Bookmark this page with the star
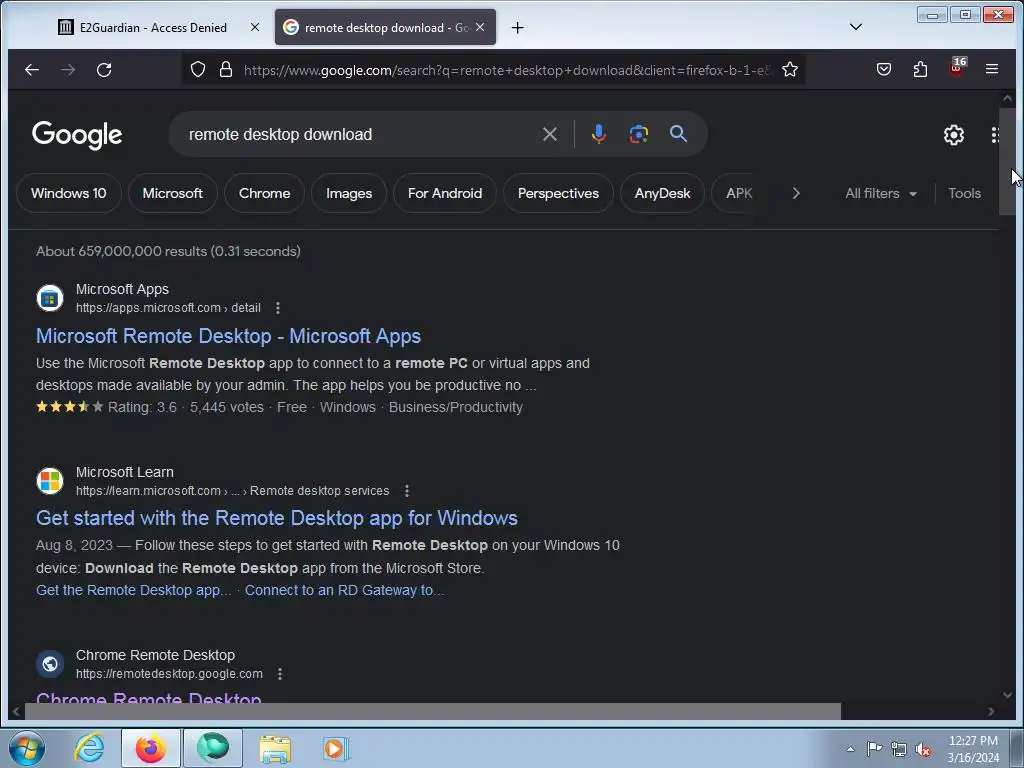This screenshot has height=768, width=1024. 790,69
